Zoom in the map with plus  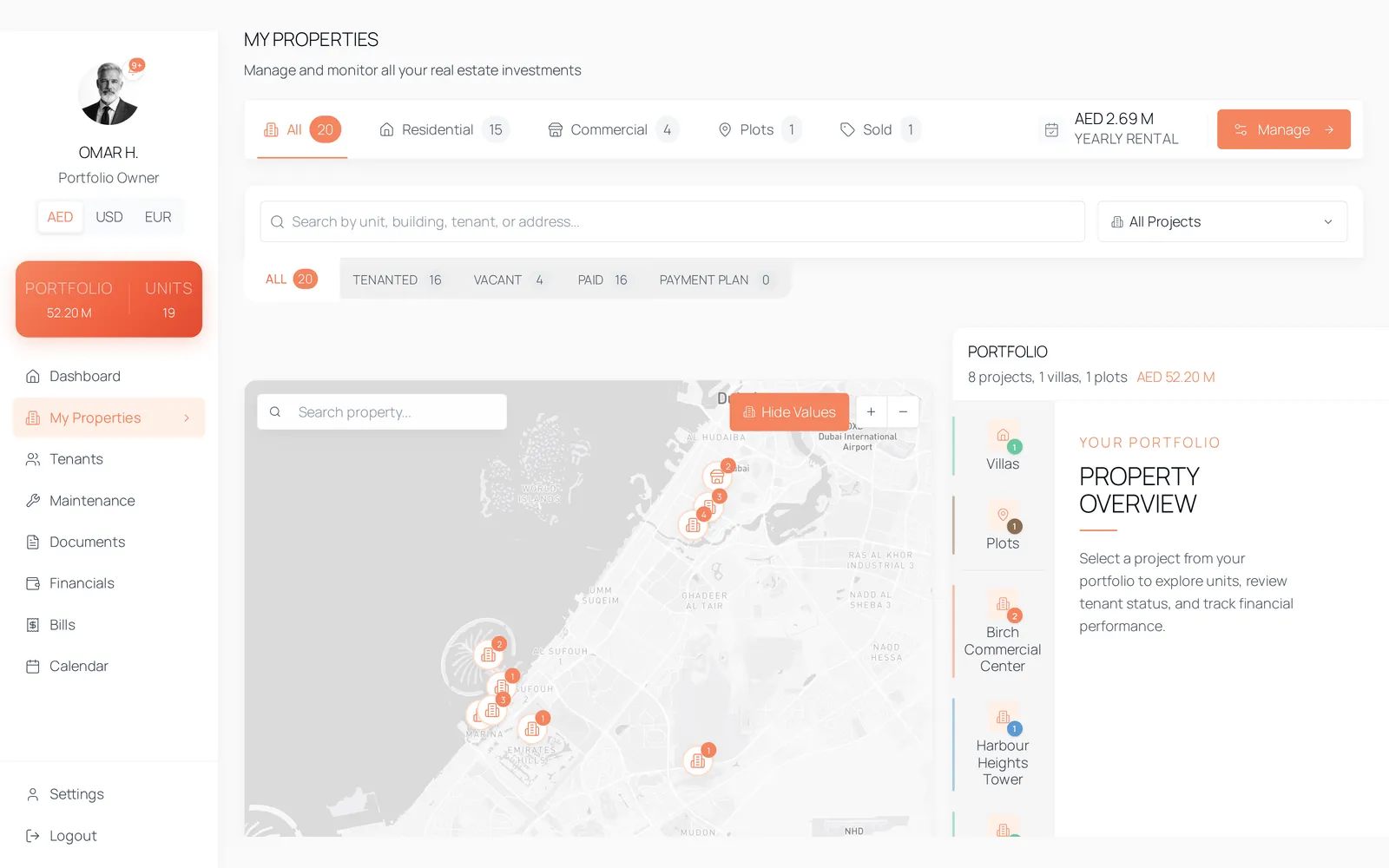click(871, 412)
